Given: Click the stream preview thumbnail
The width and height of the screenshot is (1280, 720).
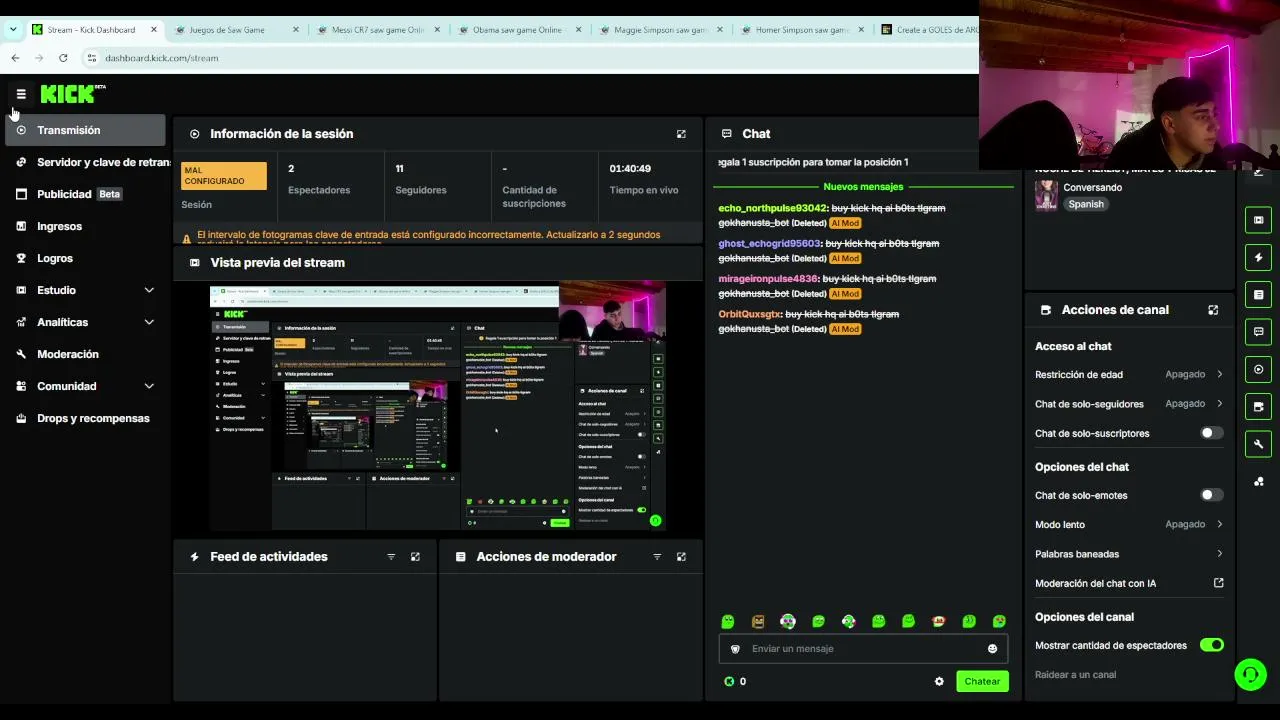Looking at the screenshot, I should point(438,406).
